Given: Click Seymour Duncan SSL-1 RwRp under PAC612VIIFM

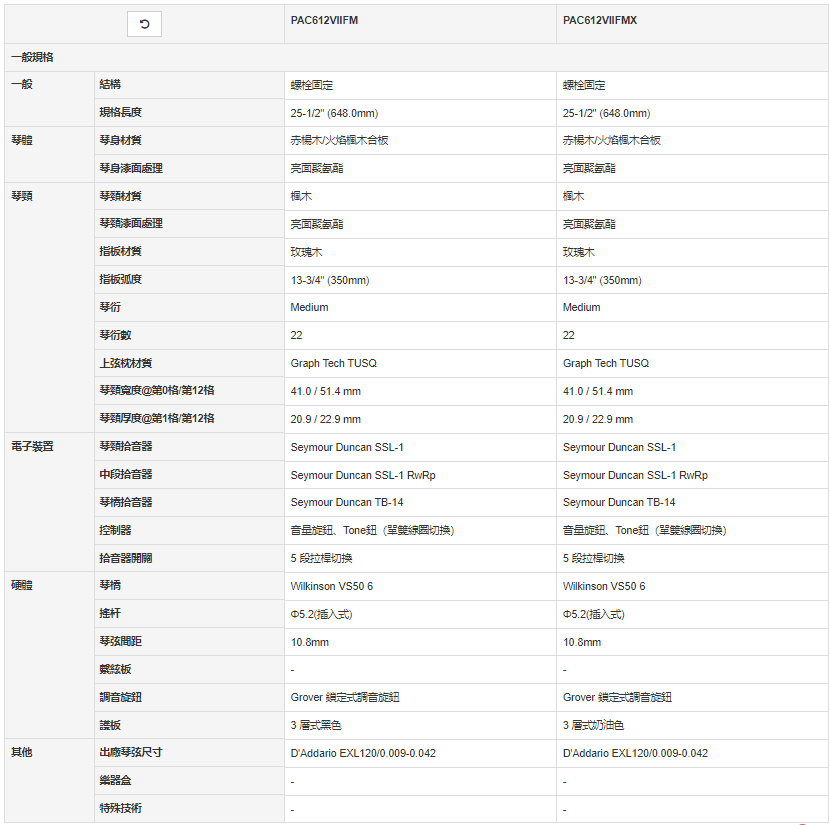Looking at the screenshot, I should tap(363, 475).
